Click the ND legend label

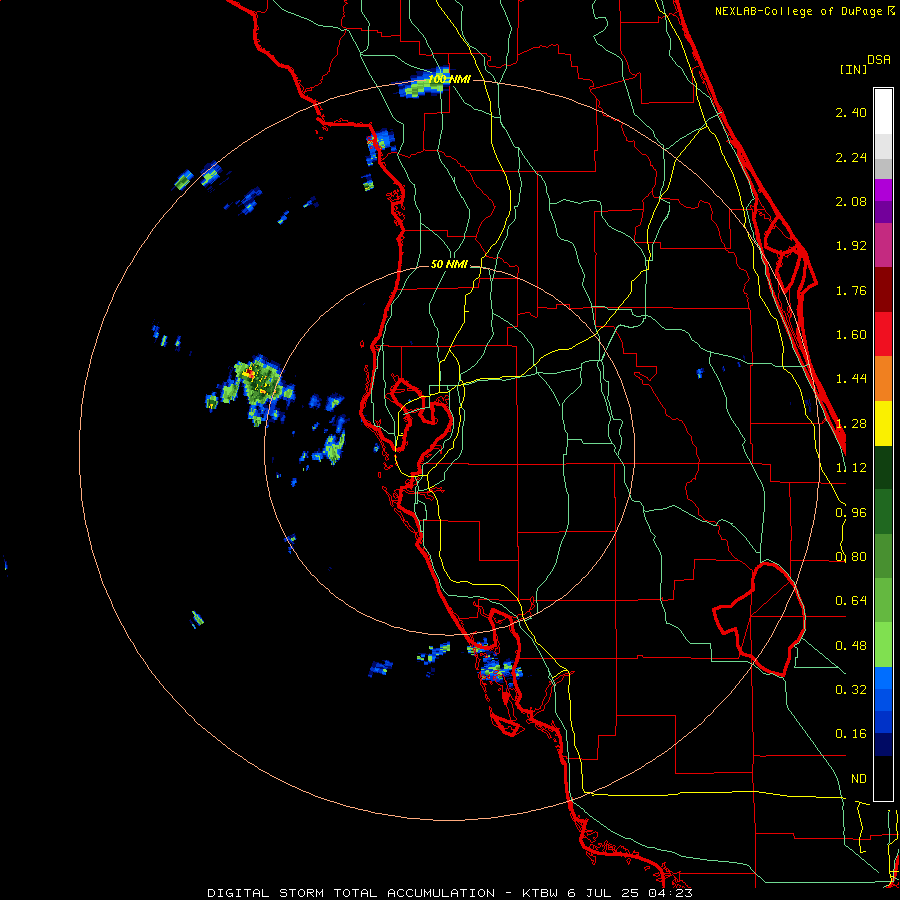tap(859, 779)
